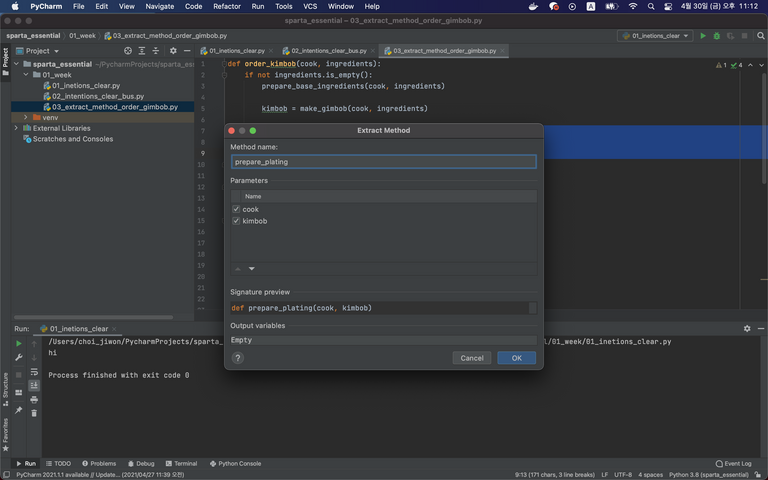This screenshot has height=480, width=768.
Task: Open the Apple menu
Action: (15, 6)
